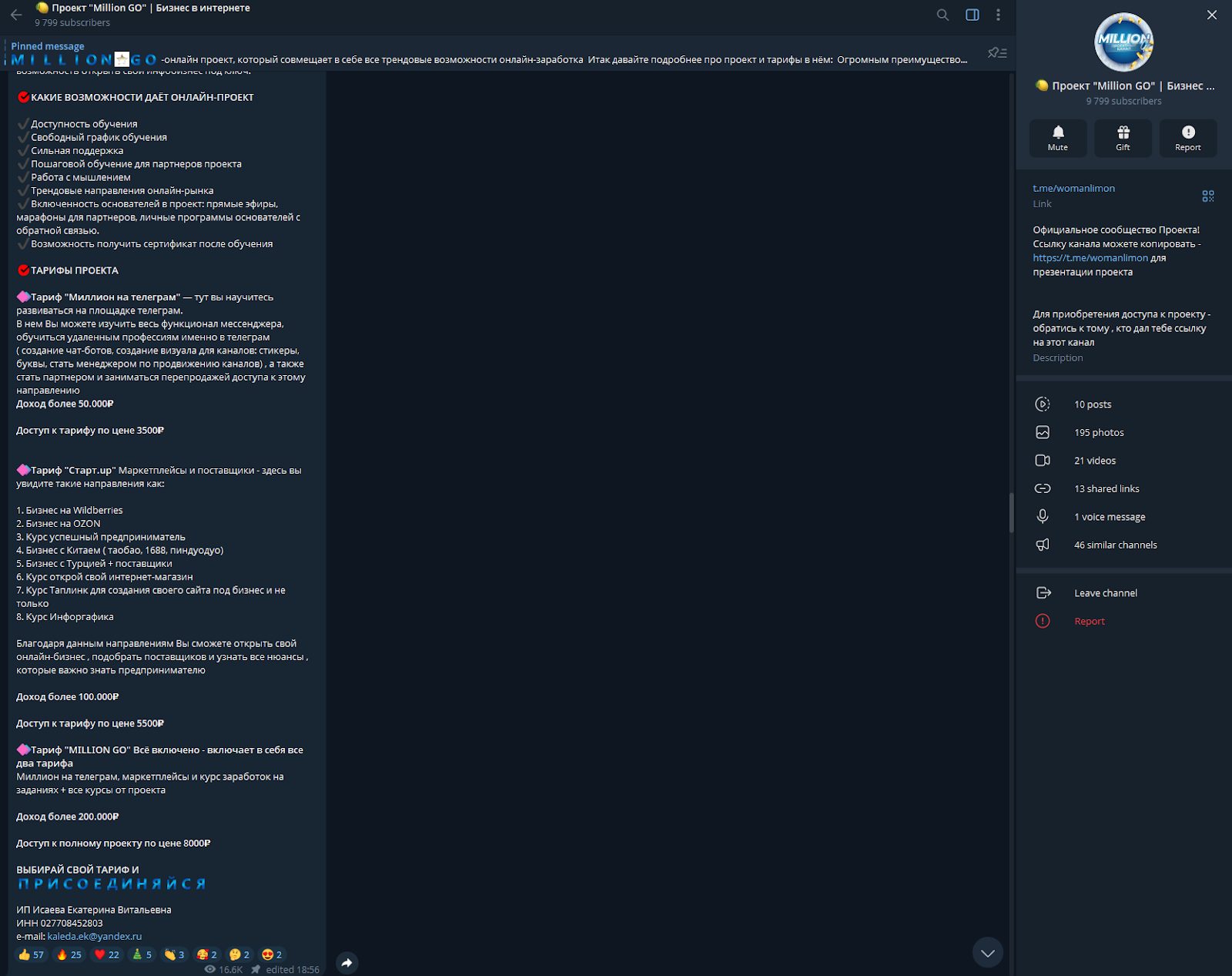Toggle the right info sidebar panel
The height and width of the screenshot is (976, 1232).
click(x=973, y=15)
